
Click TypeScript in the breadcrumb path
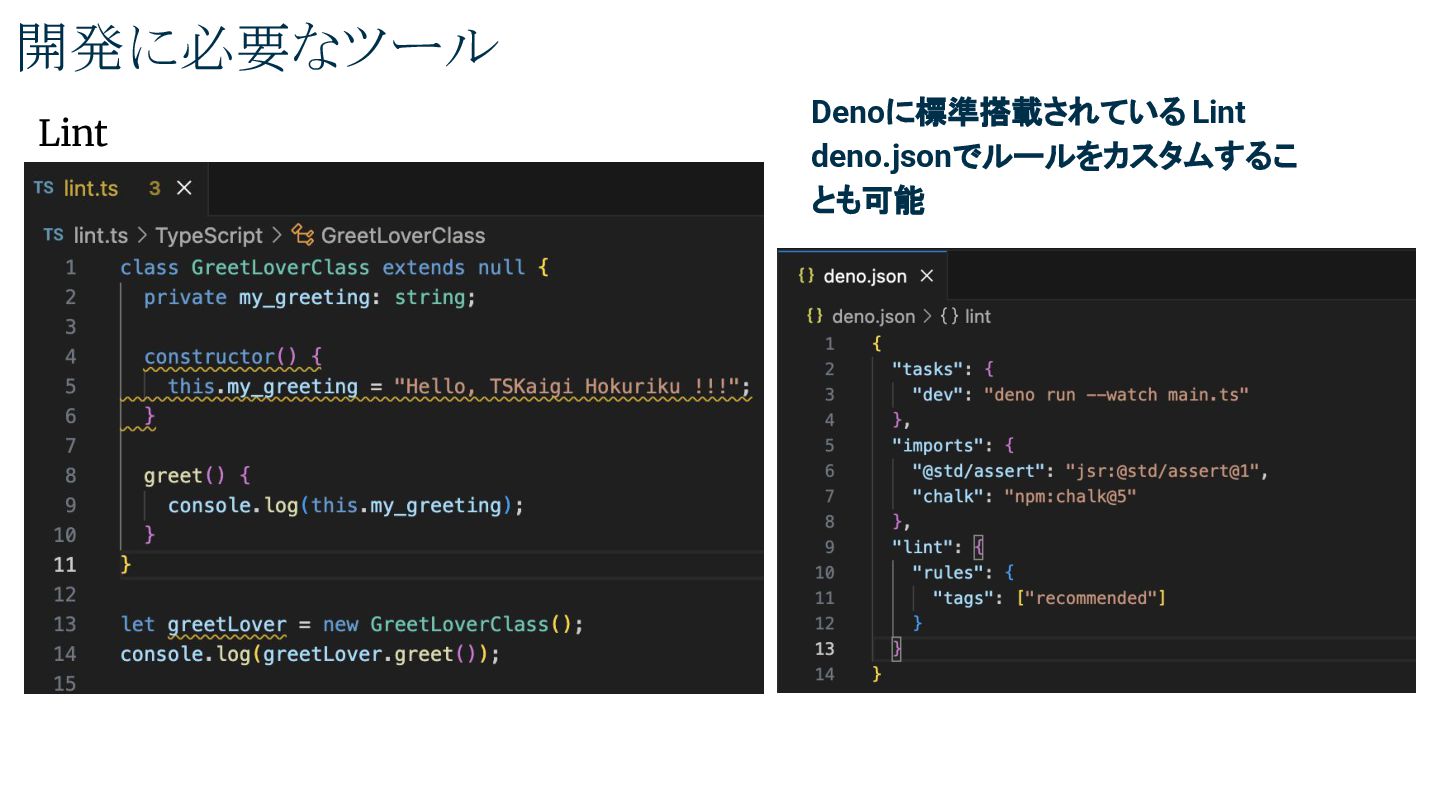click(208, 236)
